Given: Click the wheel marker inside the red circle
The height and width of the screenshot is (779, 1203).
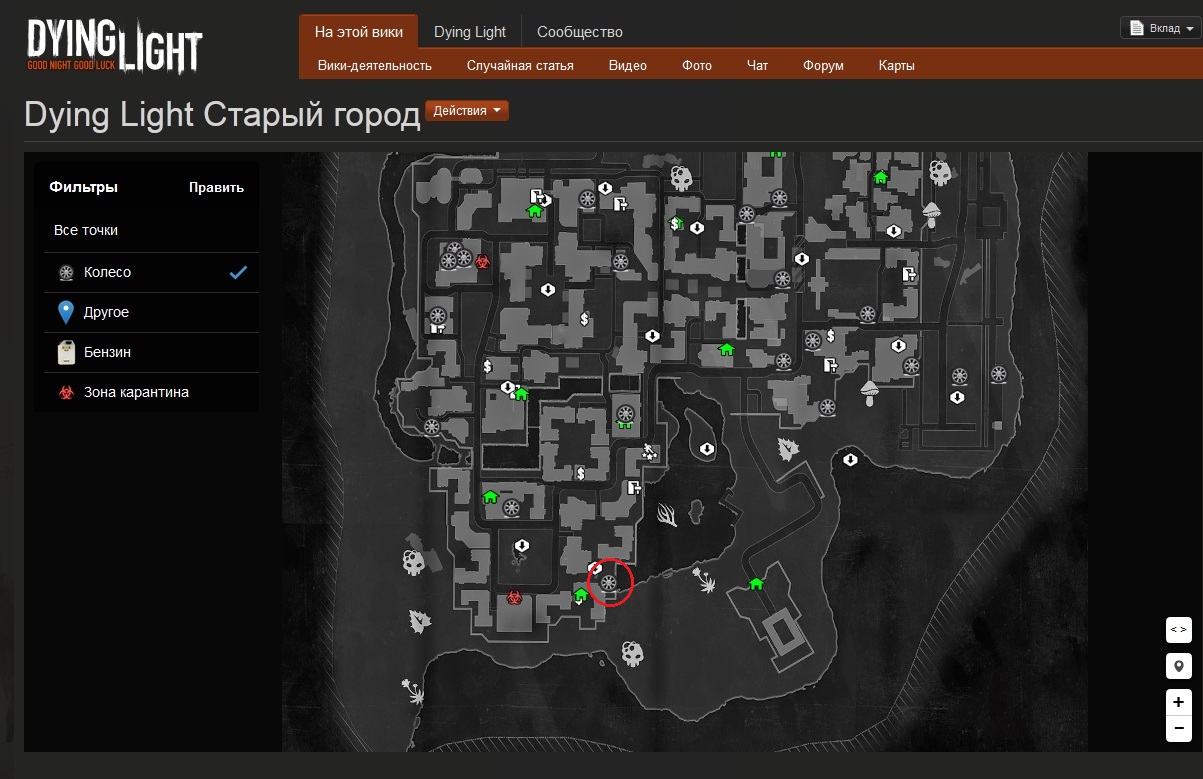Looking at the screenshot, I should [x=608, y=583].
